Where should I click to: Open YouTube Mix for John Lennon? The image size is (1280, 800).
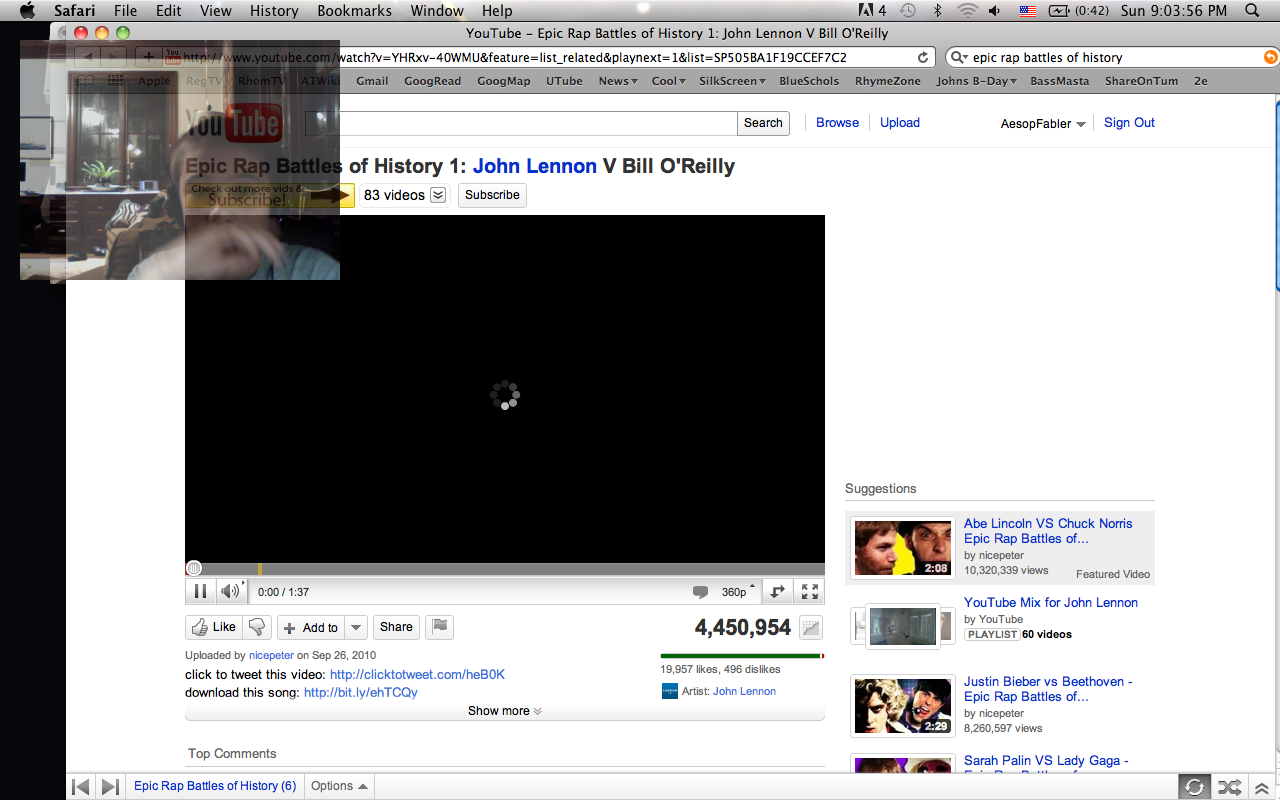(x=1051, y=602)
